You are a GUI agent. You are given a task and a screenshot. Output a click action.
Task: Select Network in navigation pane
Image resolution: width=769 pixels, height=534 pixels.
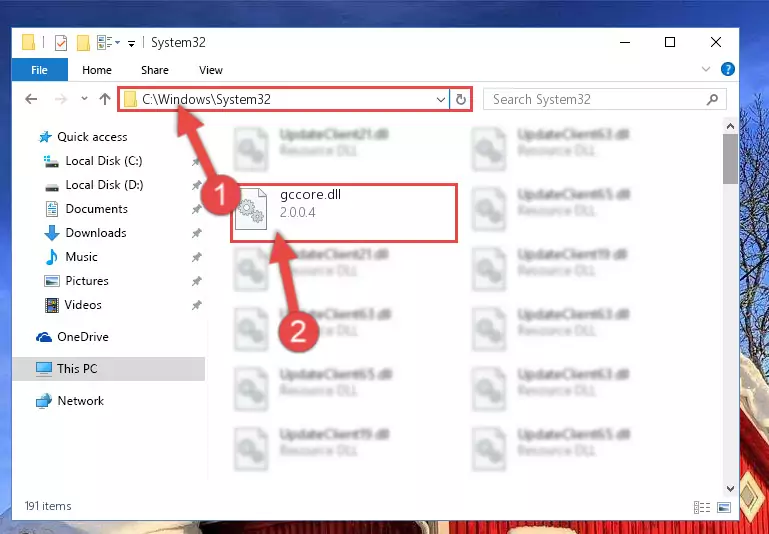(x=80, y=401)
